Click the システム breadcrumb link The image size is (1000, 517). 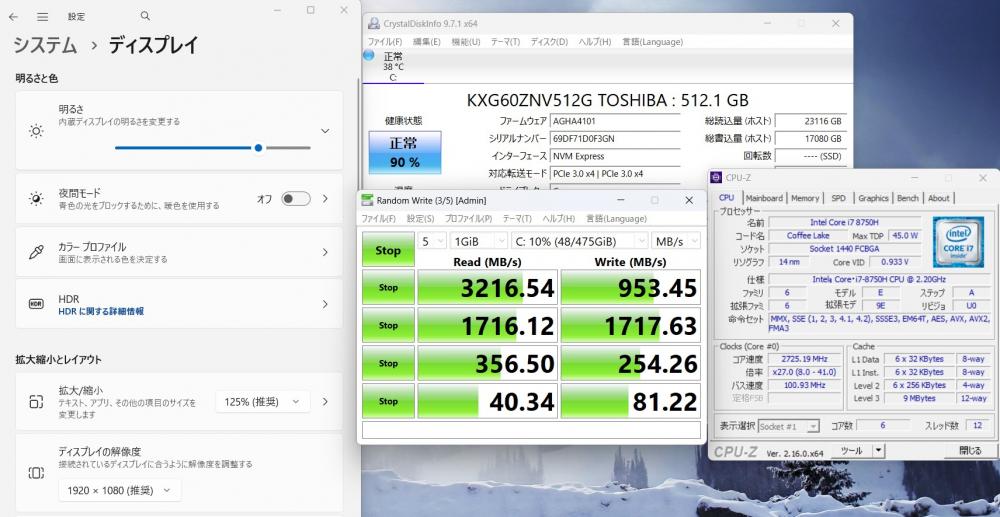coord(45,45)
